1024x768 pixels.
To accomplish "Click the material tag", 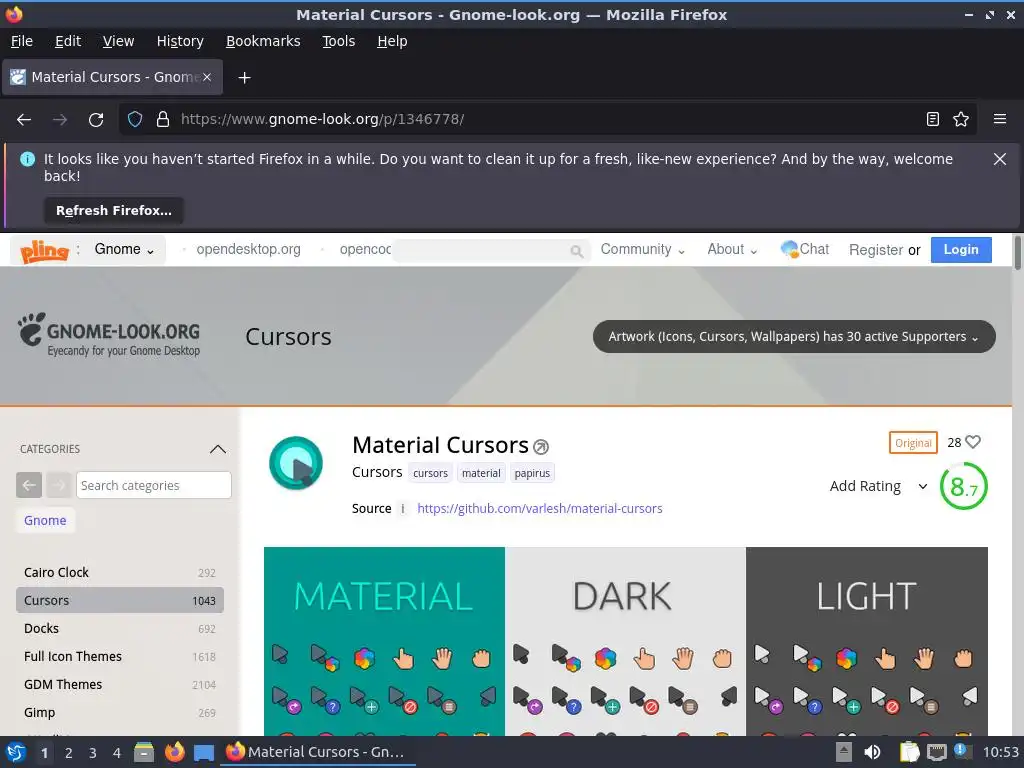I will (x=481, y=473).
